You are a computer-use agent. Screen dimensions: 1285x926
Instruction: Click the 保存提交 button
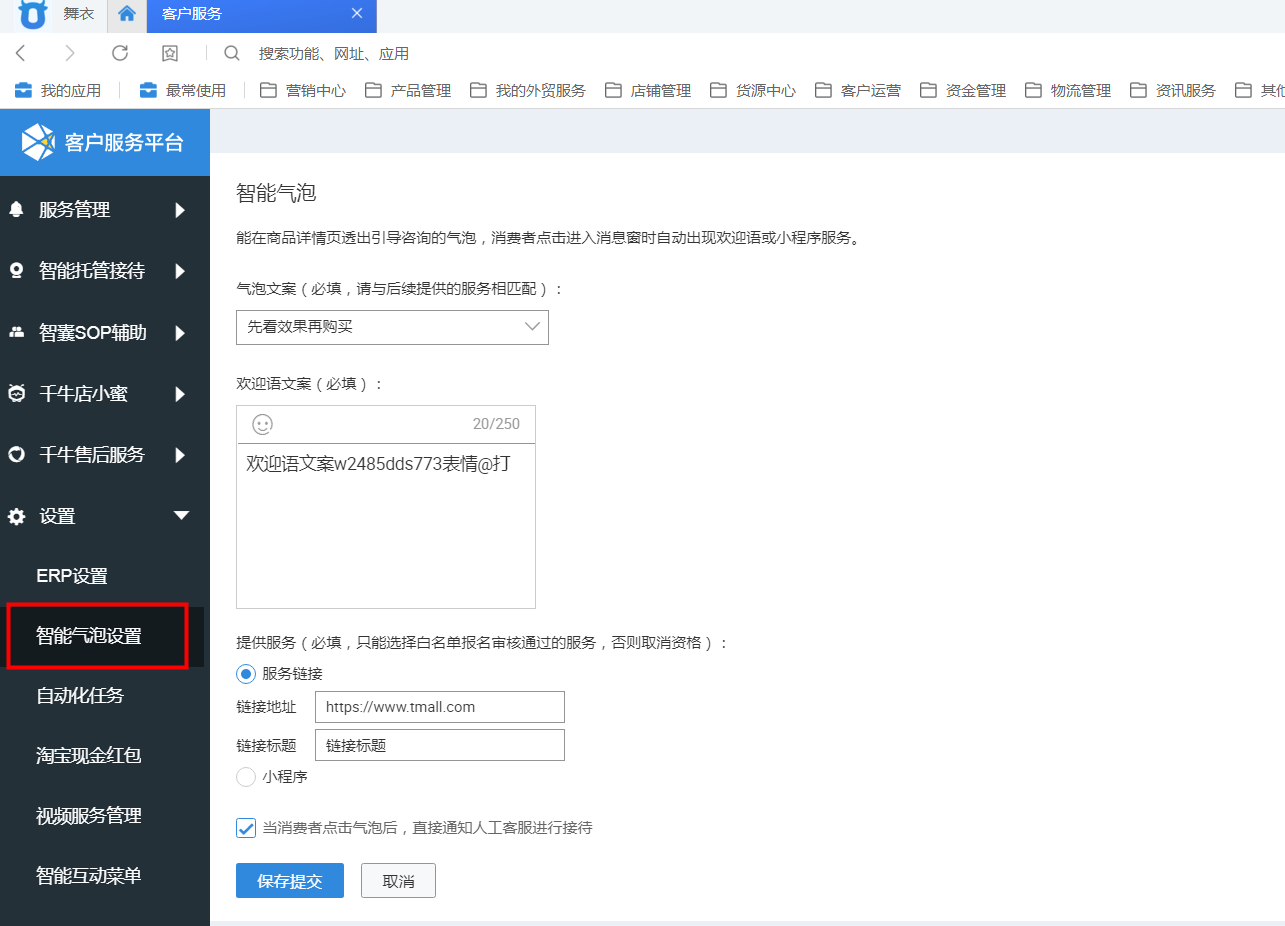click(290, 881)
